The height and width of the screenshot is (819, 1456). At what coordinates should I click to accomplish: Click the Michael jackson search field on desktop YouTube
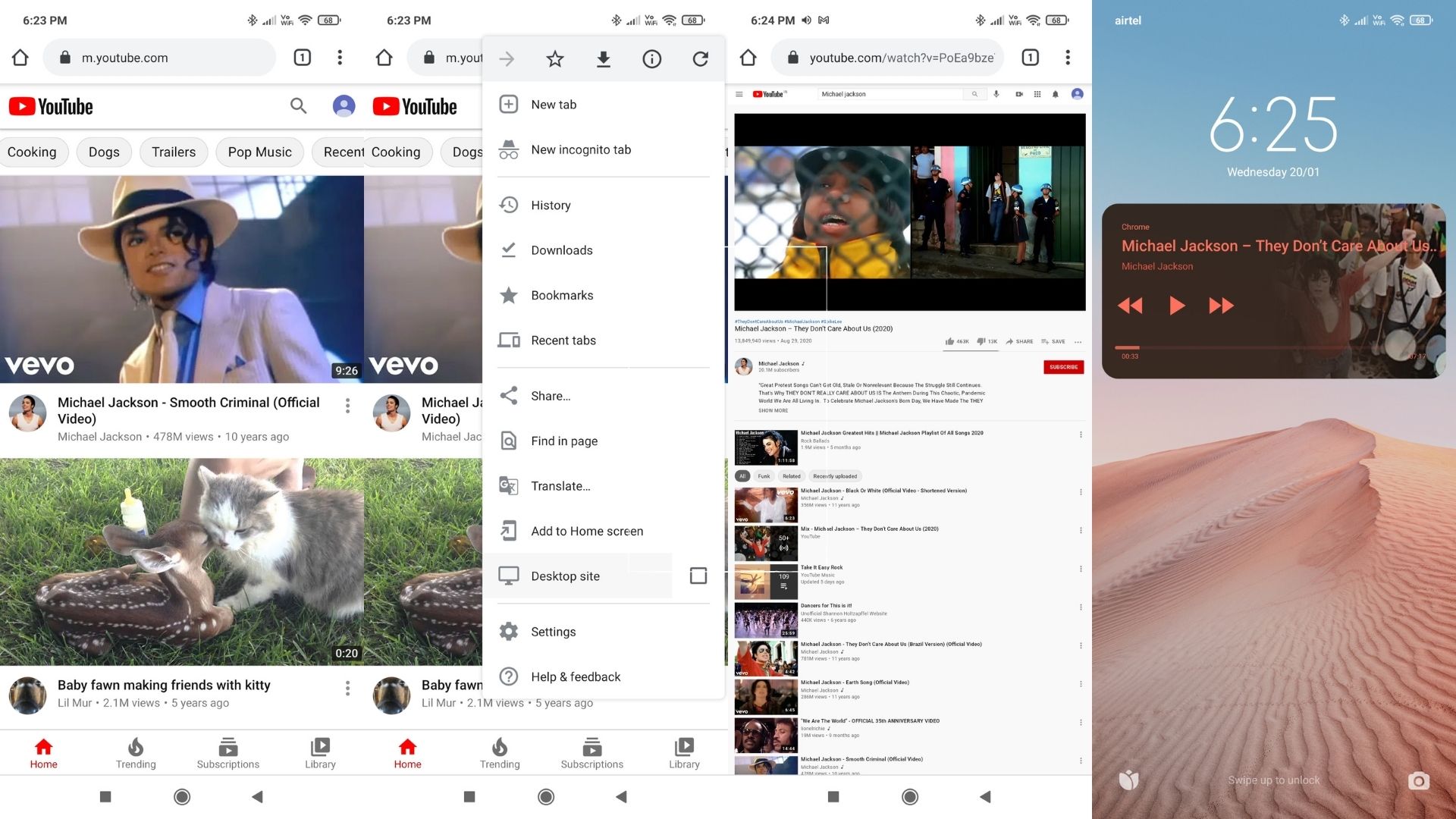click(890, 94)
